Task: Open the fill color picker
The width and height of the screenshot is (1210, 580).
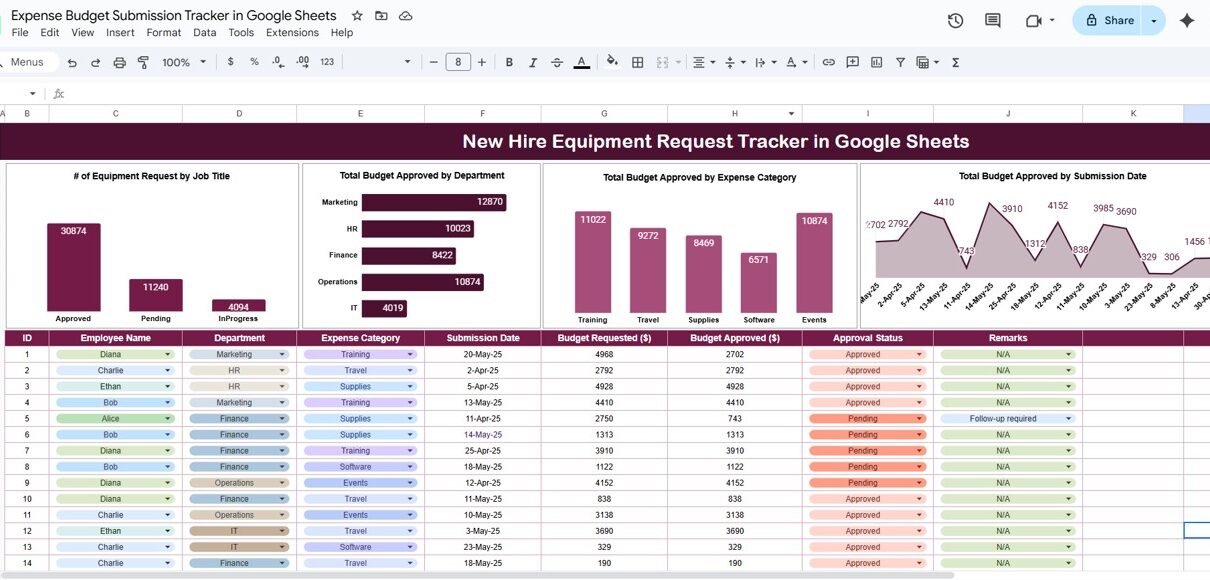Action: [612, 62]
